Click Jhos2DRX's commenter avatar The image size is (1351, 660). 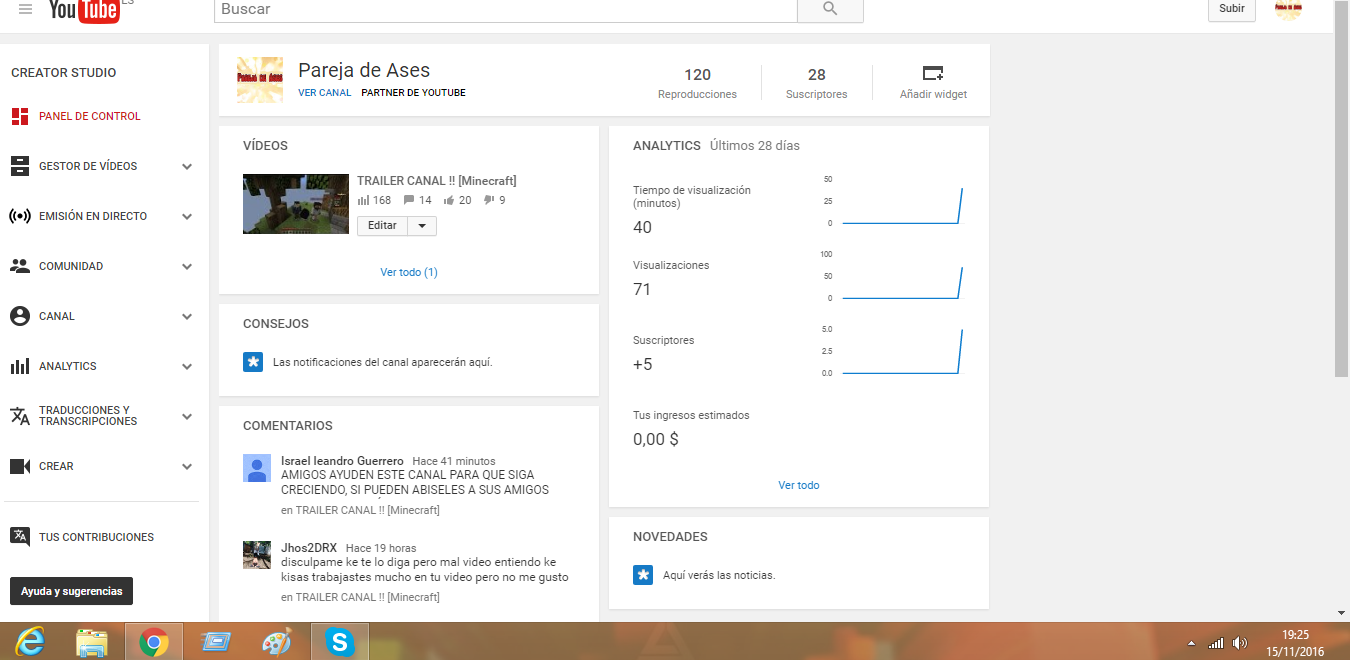click(257, 555)
